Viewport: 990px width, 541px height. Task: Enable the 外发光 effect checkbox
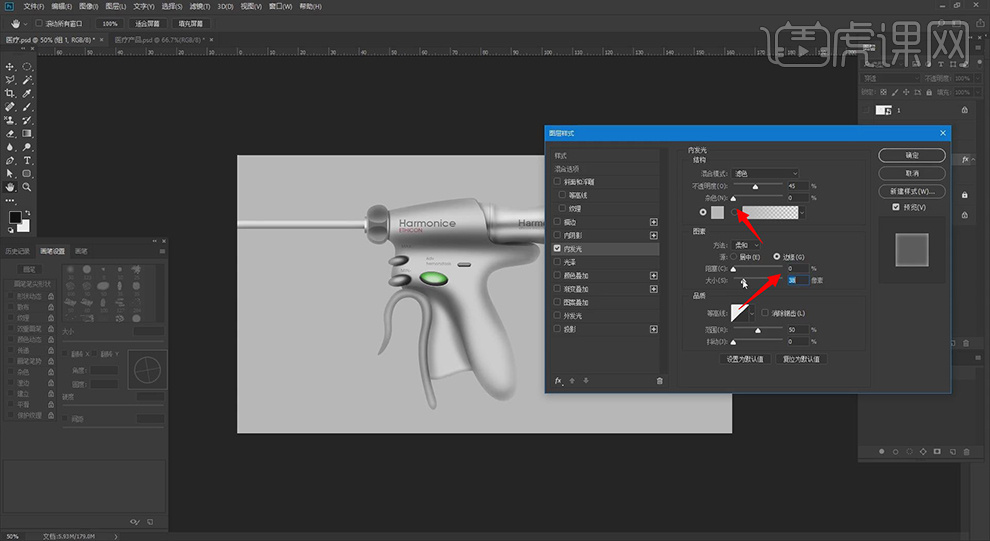(x=558, y=316)
